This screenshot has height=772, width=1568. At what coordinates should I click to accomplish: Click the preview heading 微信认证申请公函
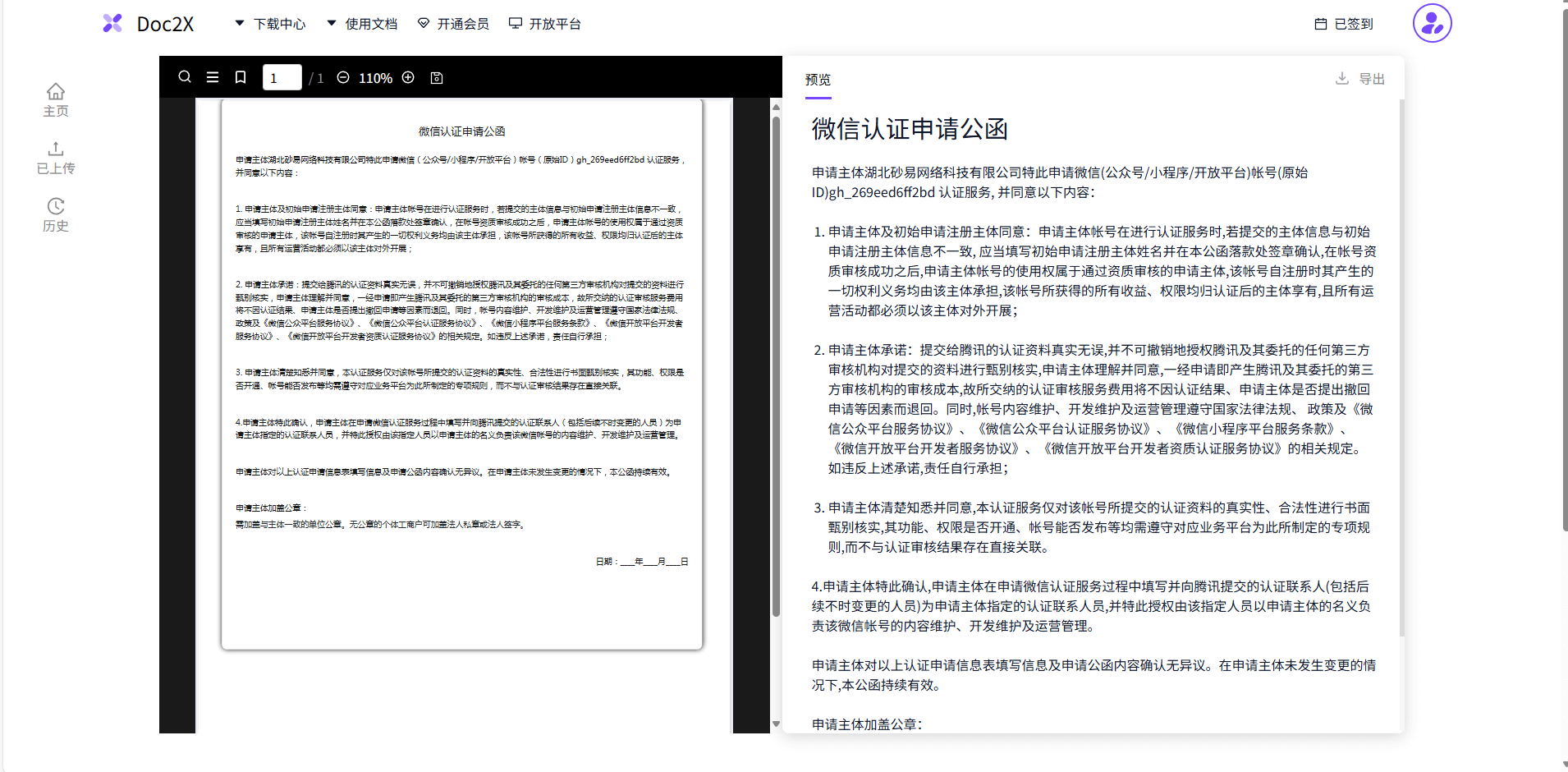pos(910,129)
